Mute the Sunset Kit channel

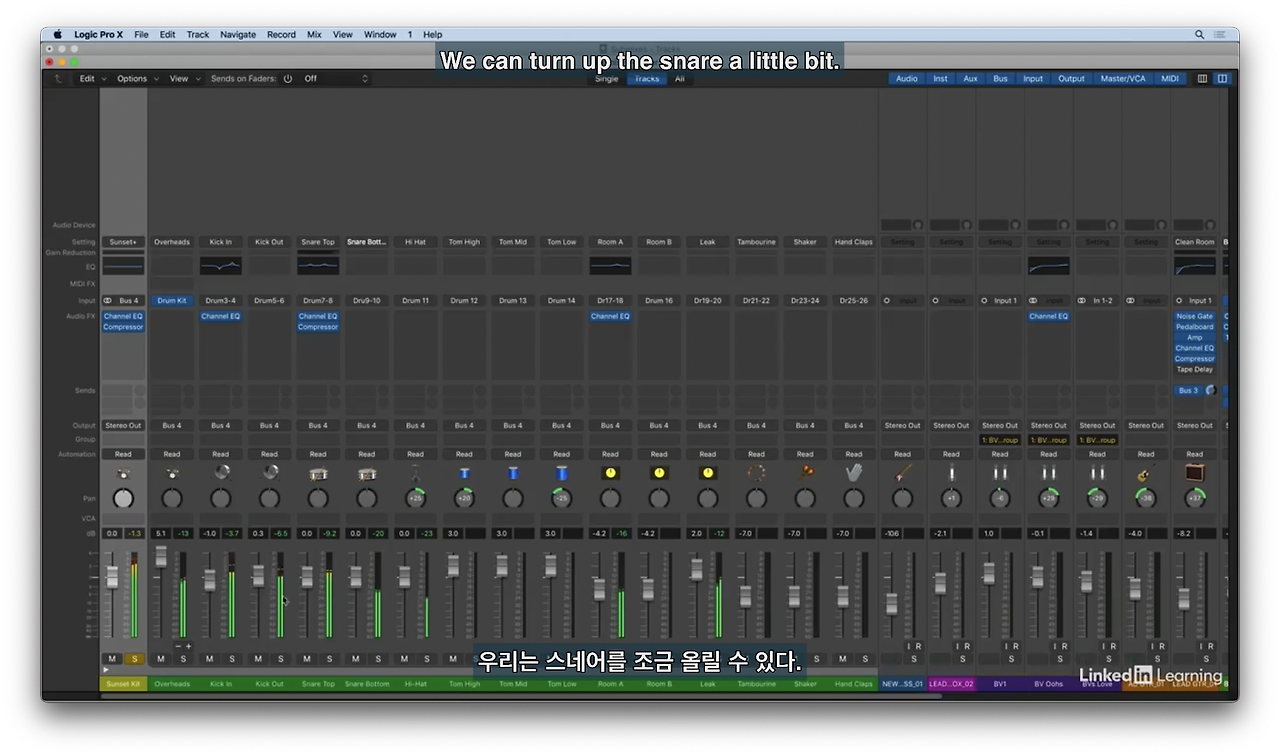point(112,659)
